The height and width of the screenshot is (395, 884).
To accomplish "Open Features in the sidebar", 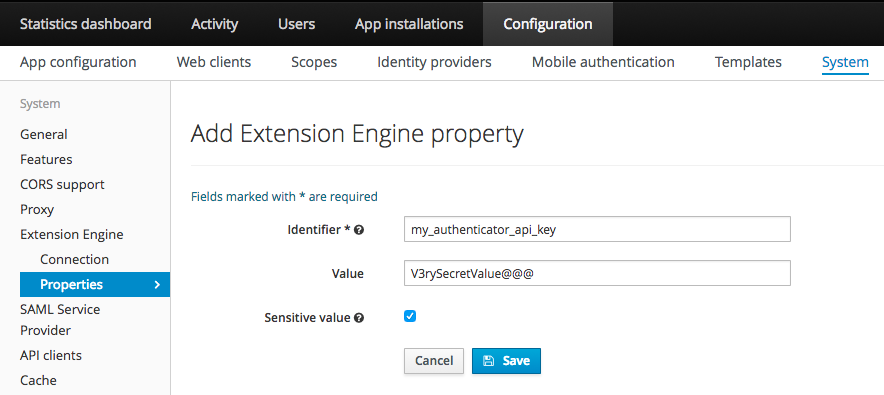I will [x=46, y=159].
